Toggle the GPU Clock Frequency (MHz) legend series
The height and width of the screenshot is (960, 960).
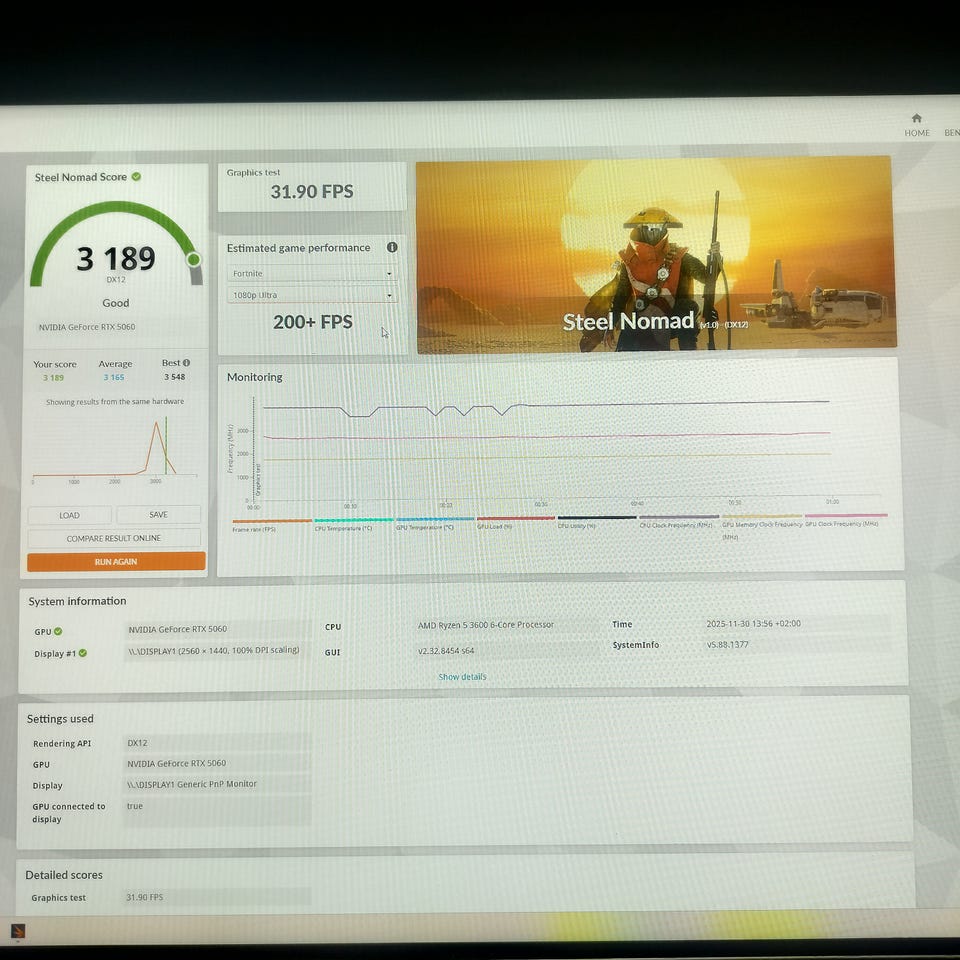(846, 520)
